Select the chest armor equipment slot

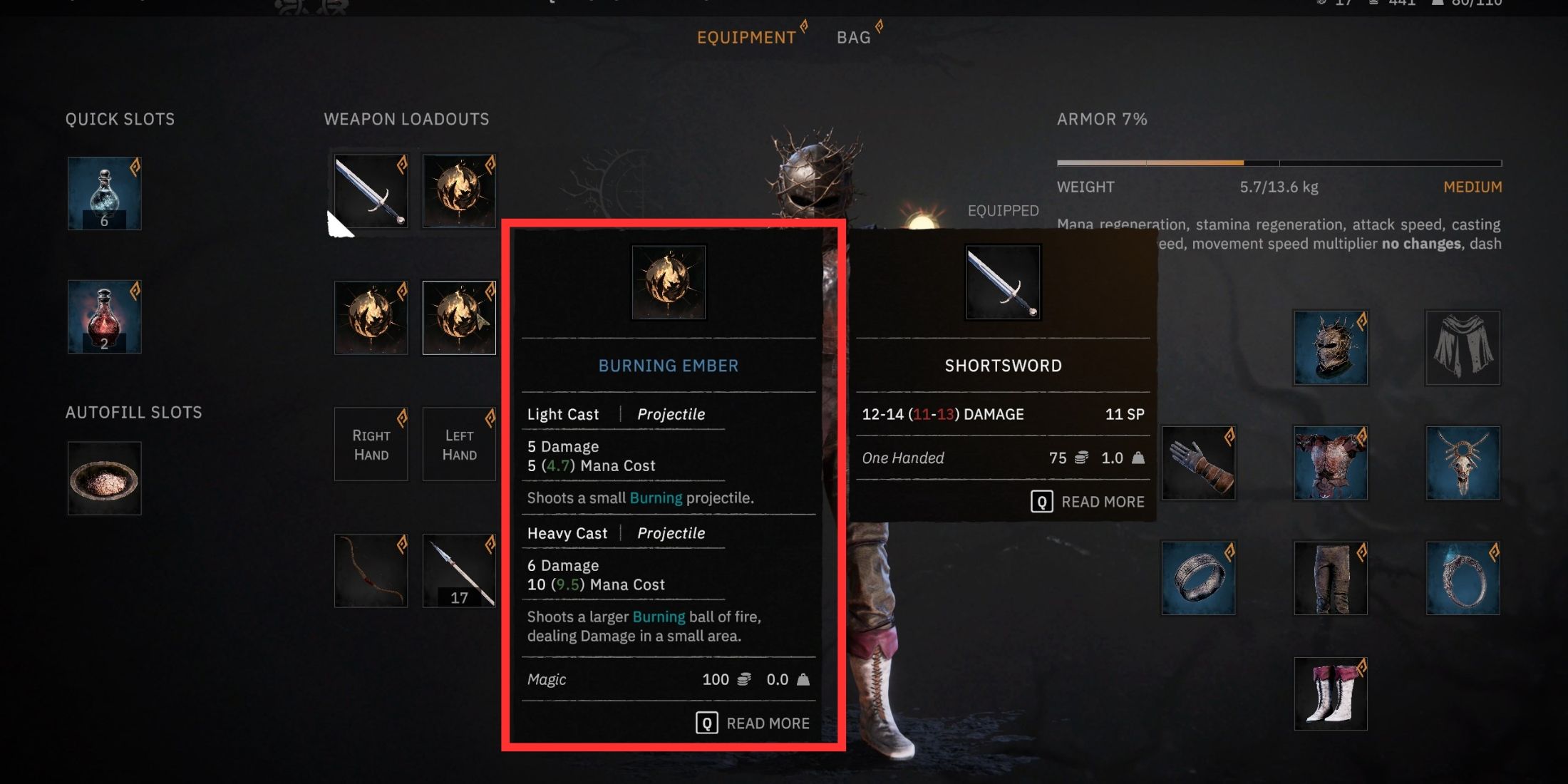[x=1331, y=463]
